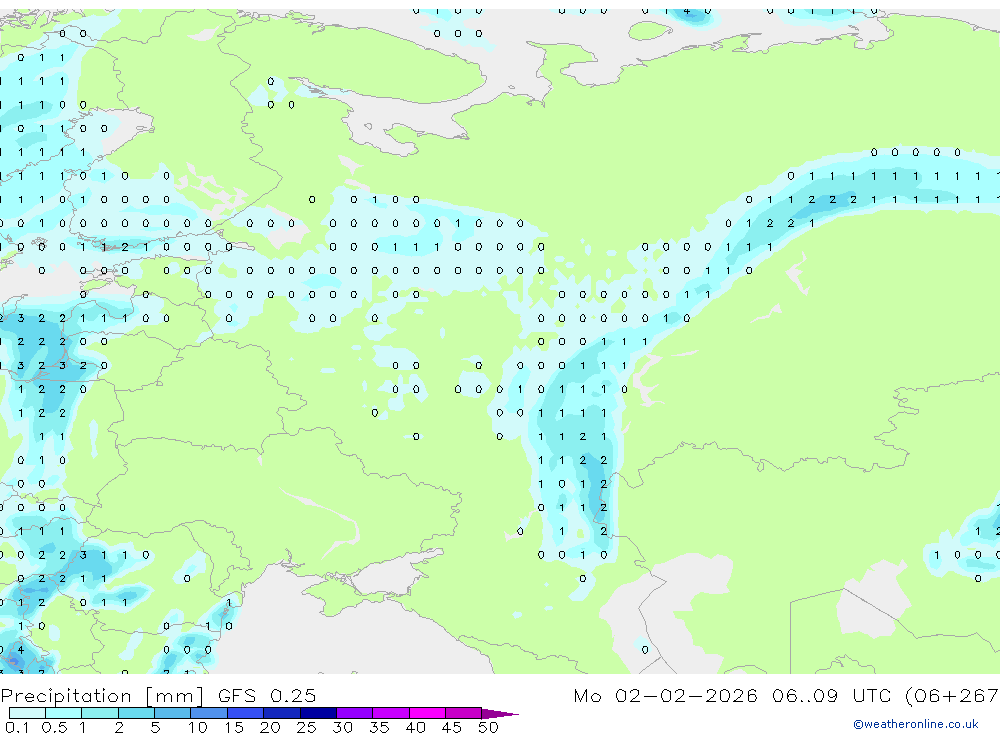1000x733 pixels.
Task: Select the 30–35 mm purple legend segment
Action: coord(355,713)
